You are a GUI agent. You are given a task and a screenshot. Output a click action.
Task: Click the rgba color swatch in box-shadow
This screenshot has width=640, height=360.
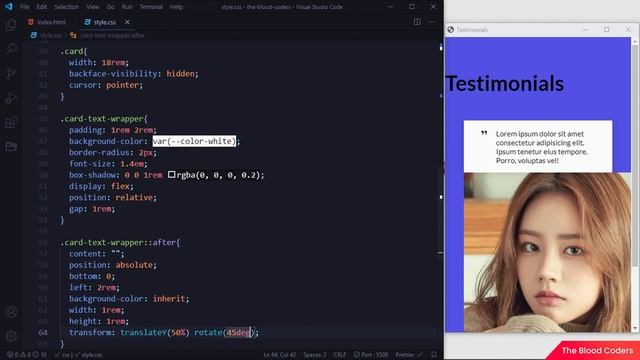pos(171,175)
